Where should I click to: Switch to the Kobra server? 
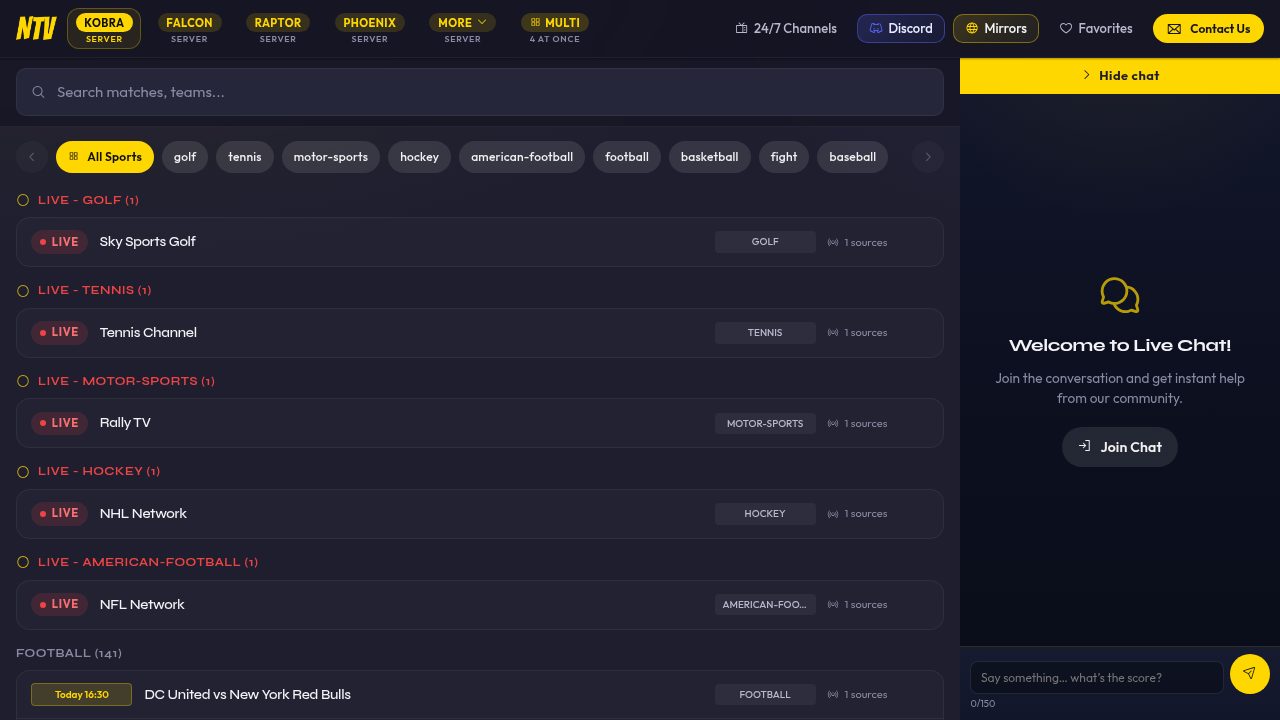click(104, 28)
